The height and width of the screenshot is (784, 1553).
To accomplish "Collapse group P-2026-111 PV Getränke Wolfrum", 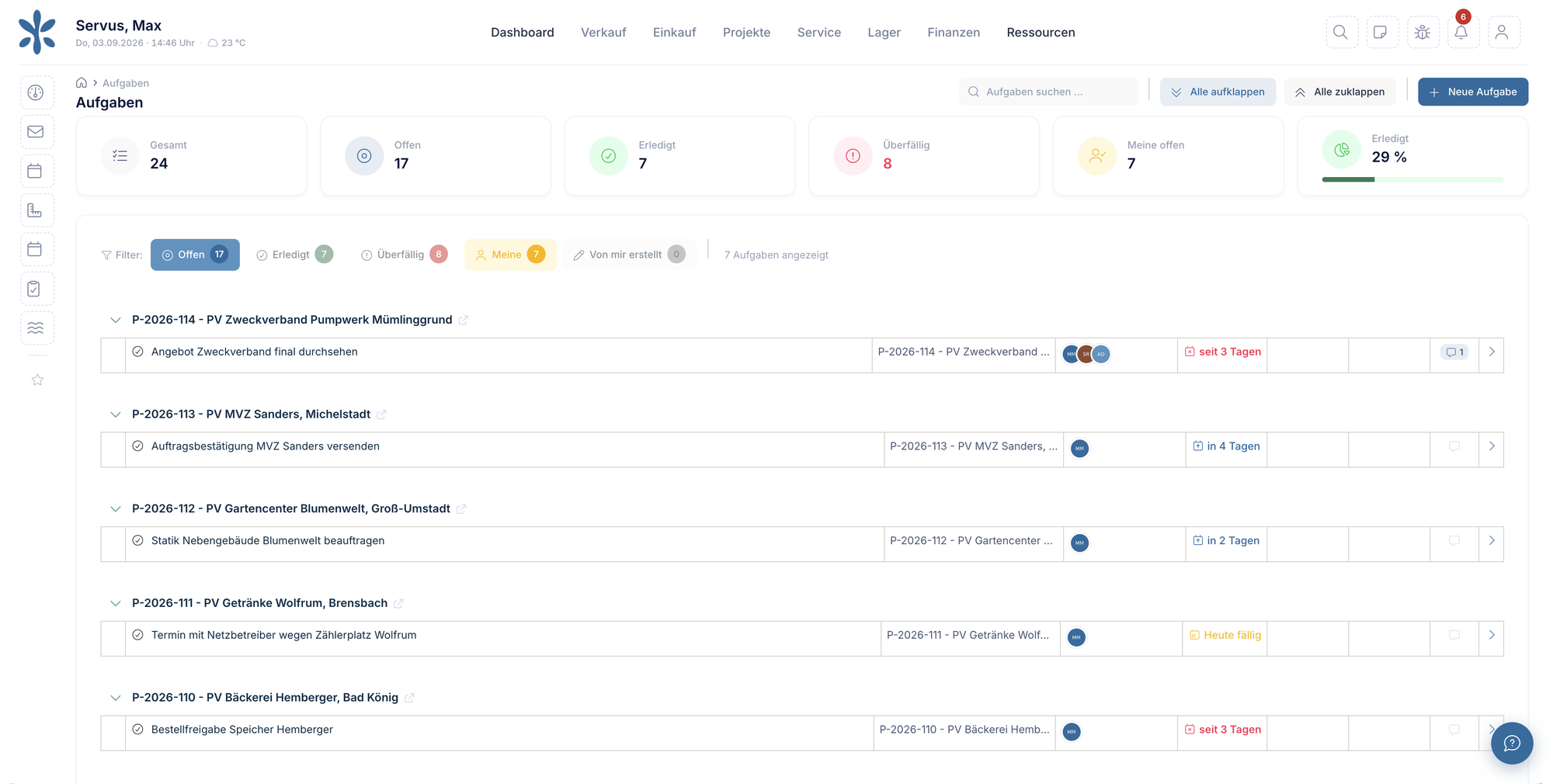I will (116, 603).
